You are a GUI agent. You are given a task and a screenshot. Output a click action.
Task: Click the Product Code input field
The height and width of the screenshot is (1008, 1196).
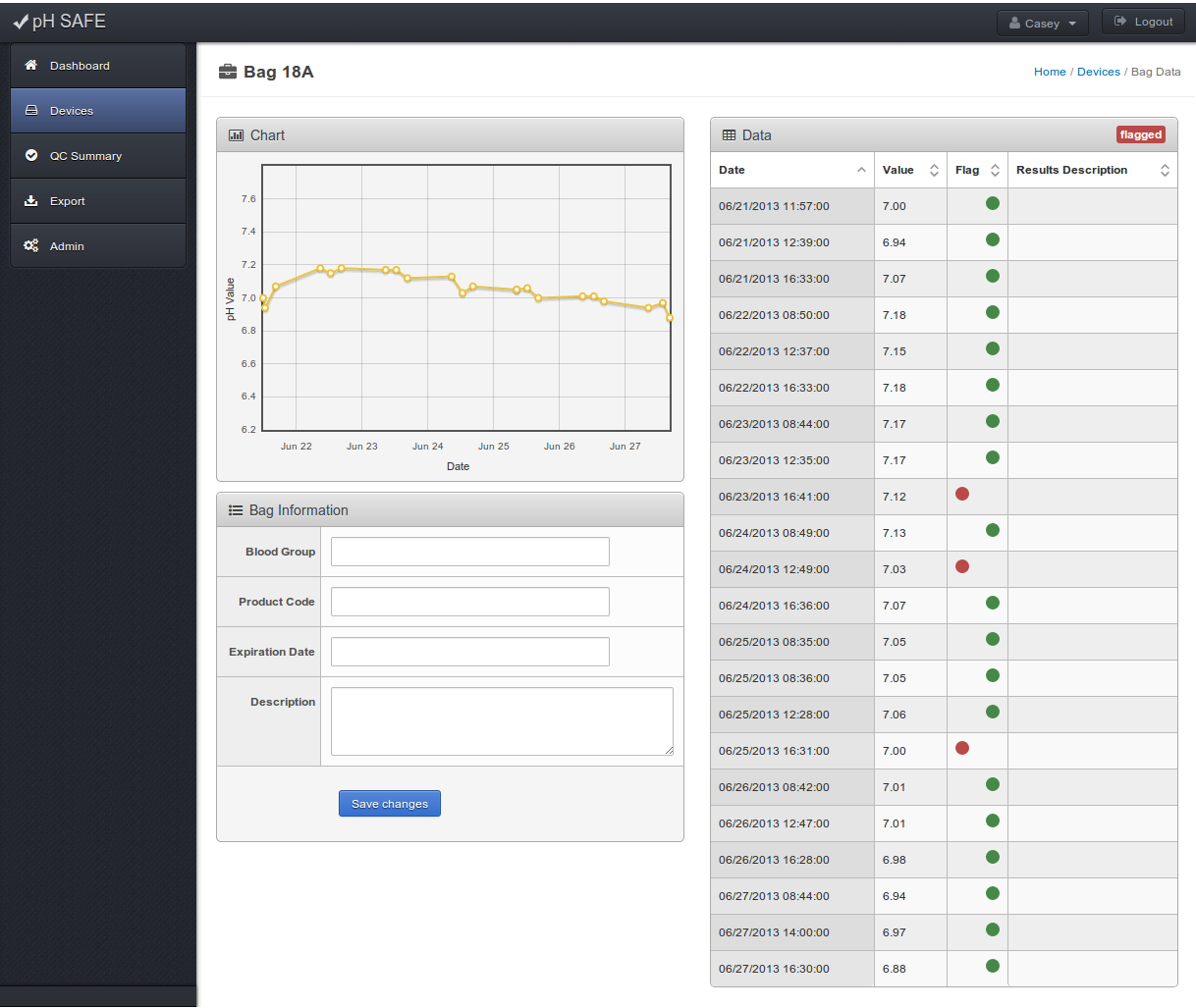[x=470, y=602]
